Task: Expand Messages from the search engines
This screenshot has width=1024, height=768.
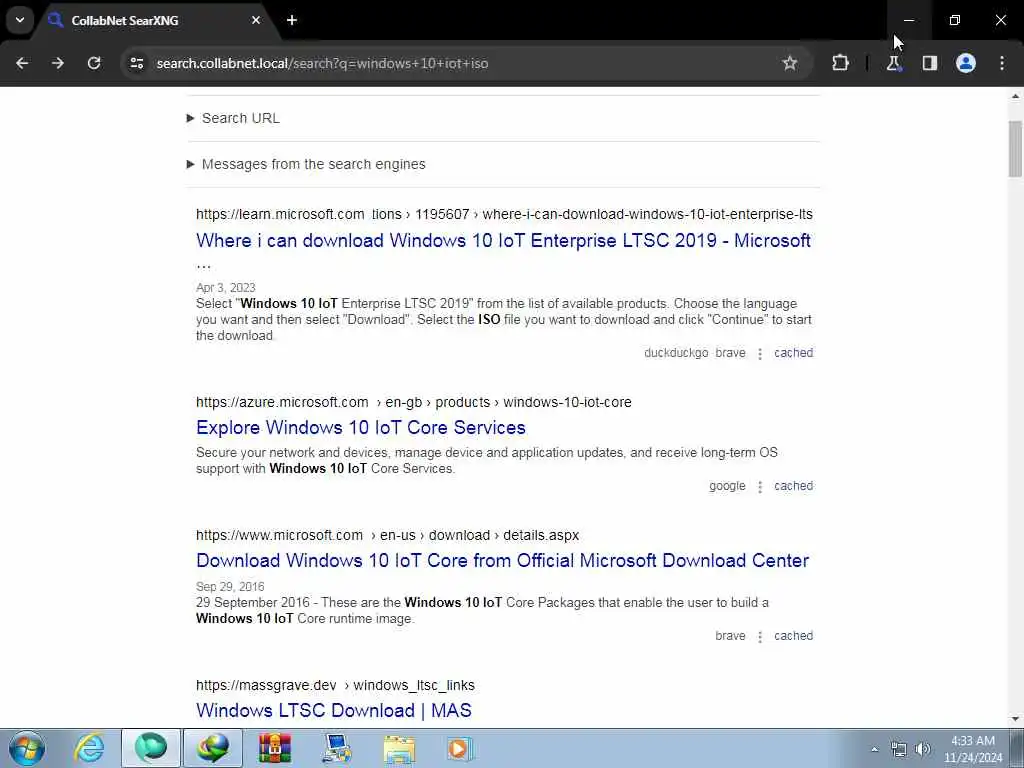Action: pyautogui.click(x=306, y=164)
